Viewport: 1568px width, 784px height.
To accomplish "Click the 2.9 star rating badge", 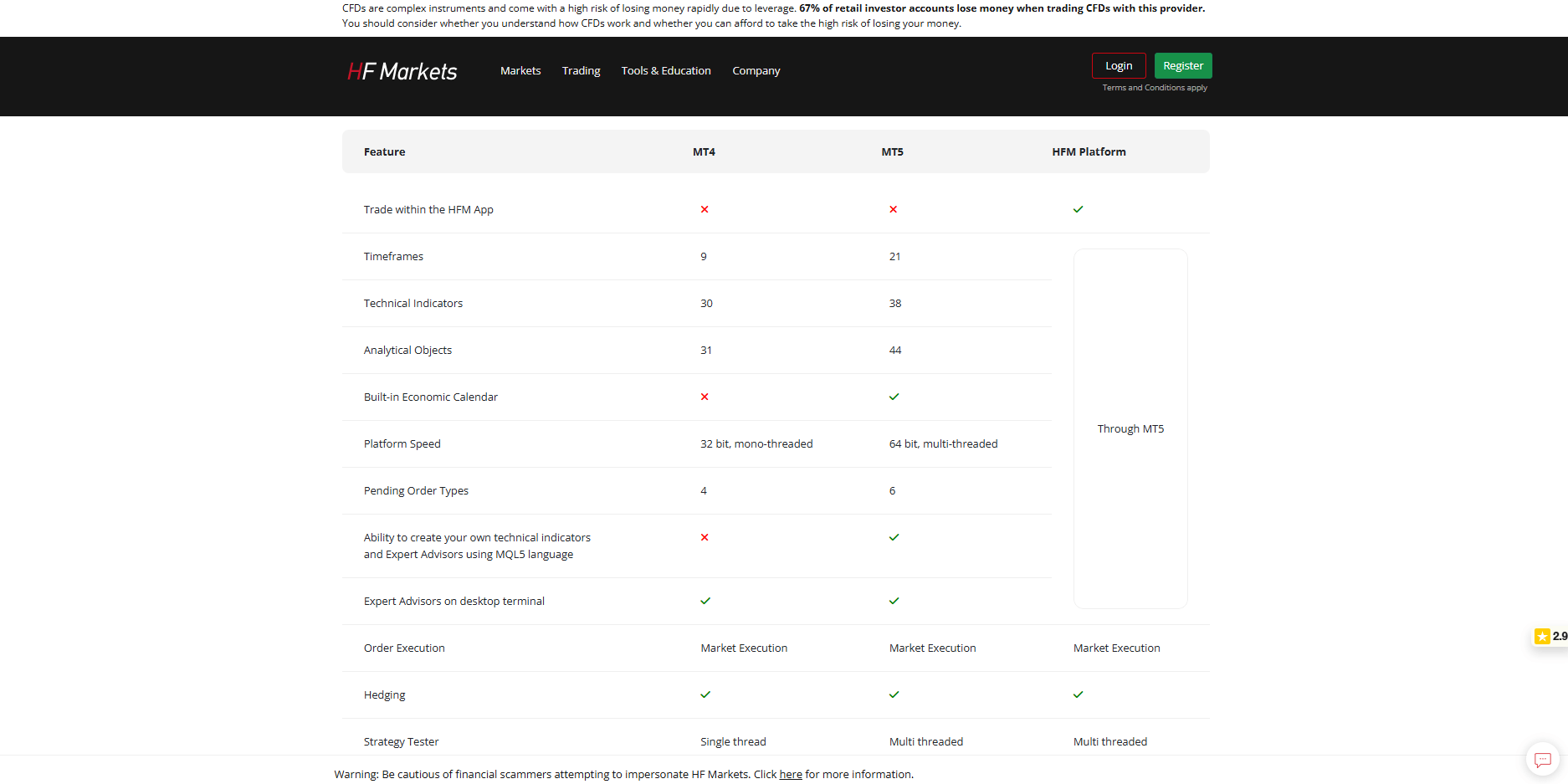I will pyautogui.click(x=1550, y=637).
